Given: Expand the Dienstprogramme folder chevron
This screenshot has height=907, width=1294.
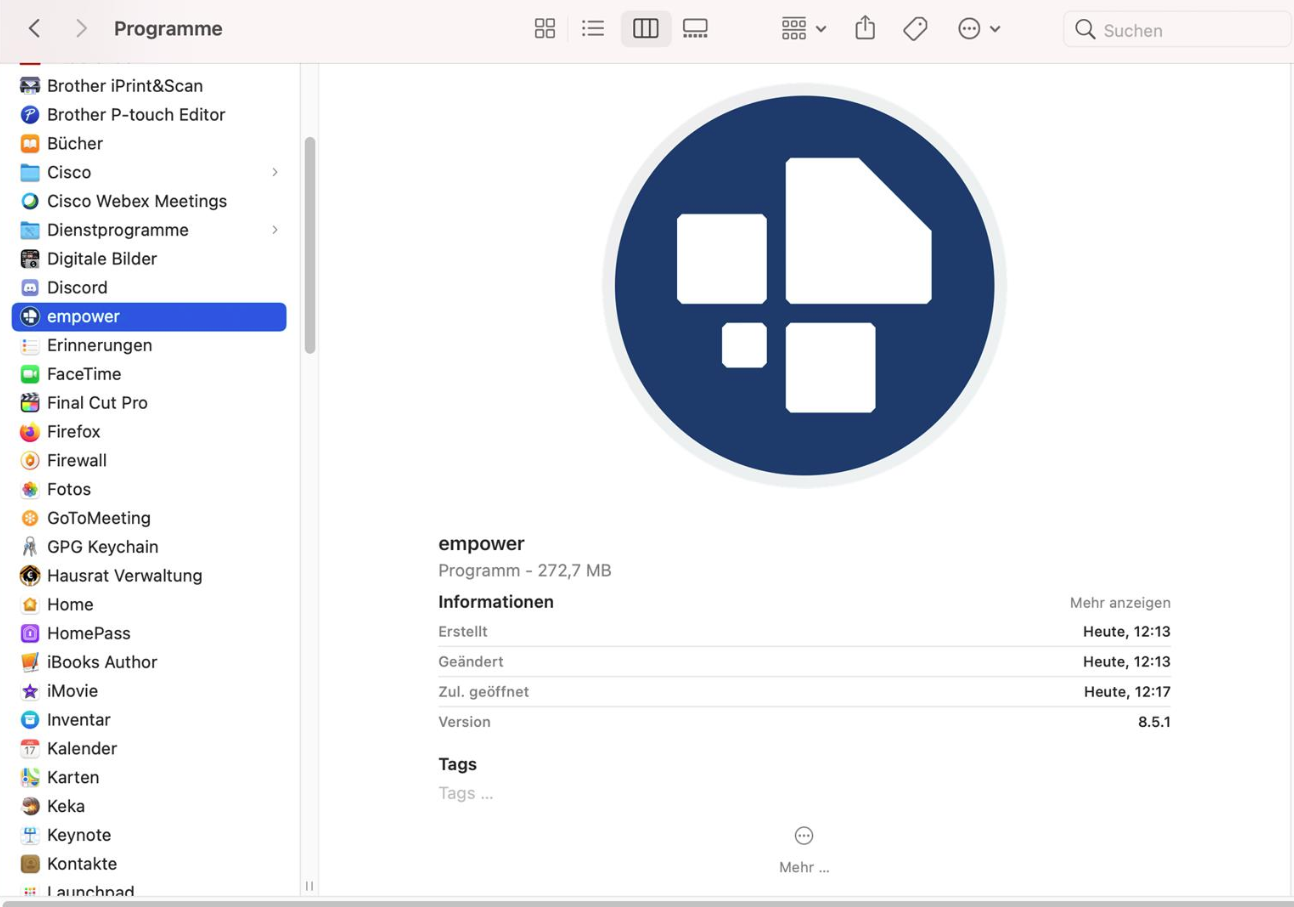Looking at the screenshot, I should point(275,230).
